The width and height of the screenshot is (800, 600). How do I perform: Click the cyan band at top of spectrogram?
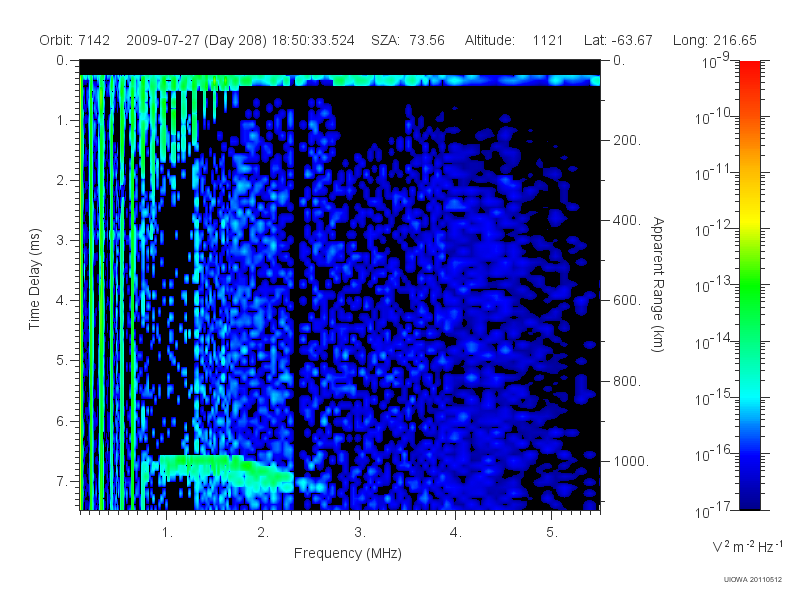(x=340, y=81)
